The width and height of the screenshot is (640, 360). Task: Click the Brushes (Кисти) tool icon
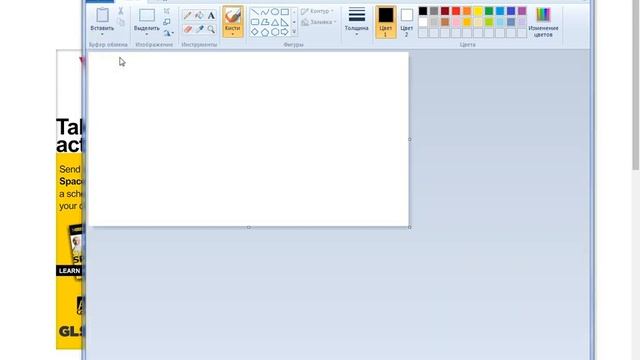click(x=233, y=16)
